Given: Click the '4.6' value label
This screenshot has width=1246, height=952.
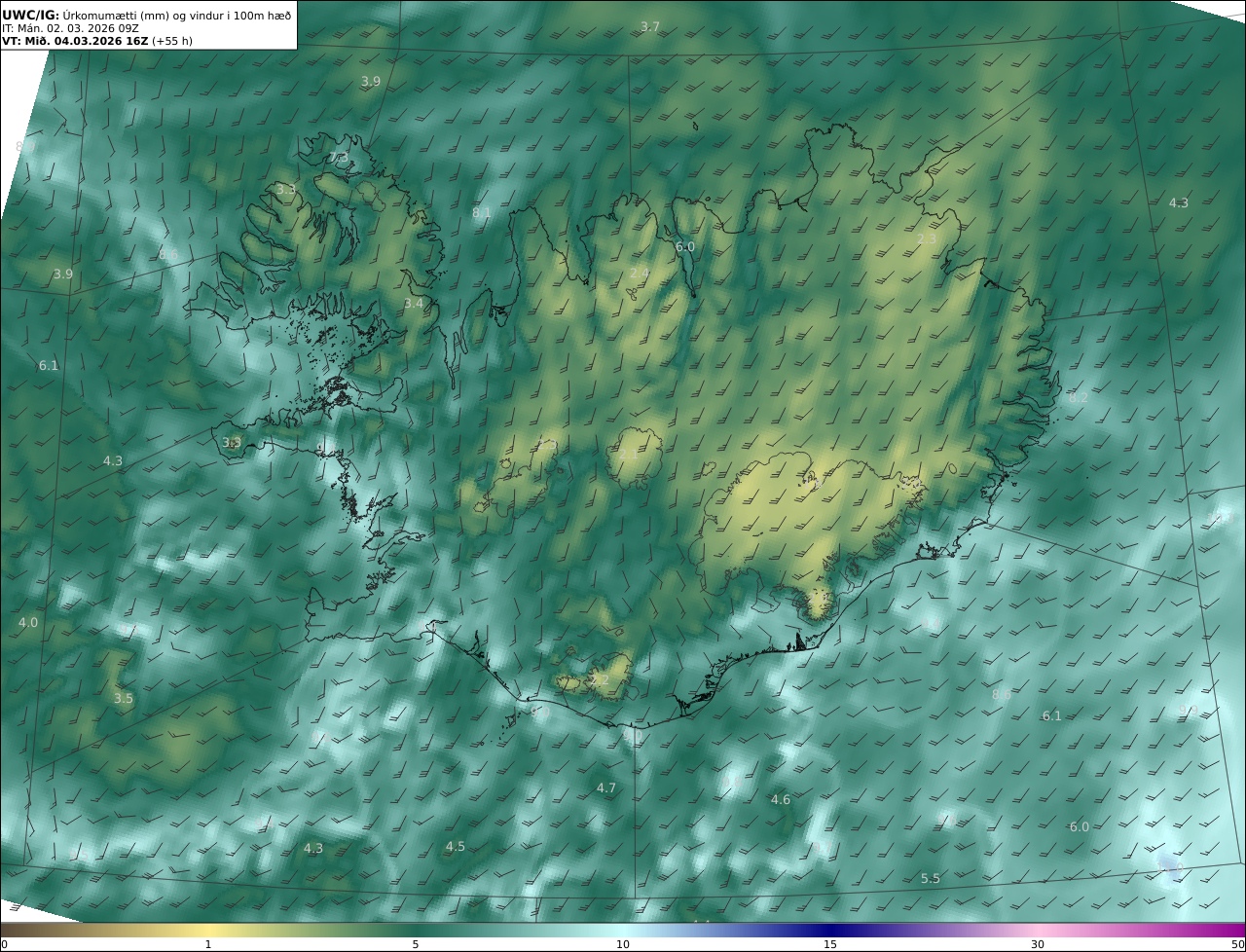Looking at the screenshot, I should click(781, 799).
